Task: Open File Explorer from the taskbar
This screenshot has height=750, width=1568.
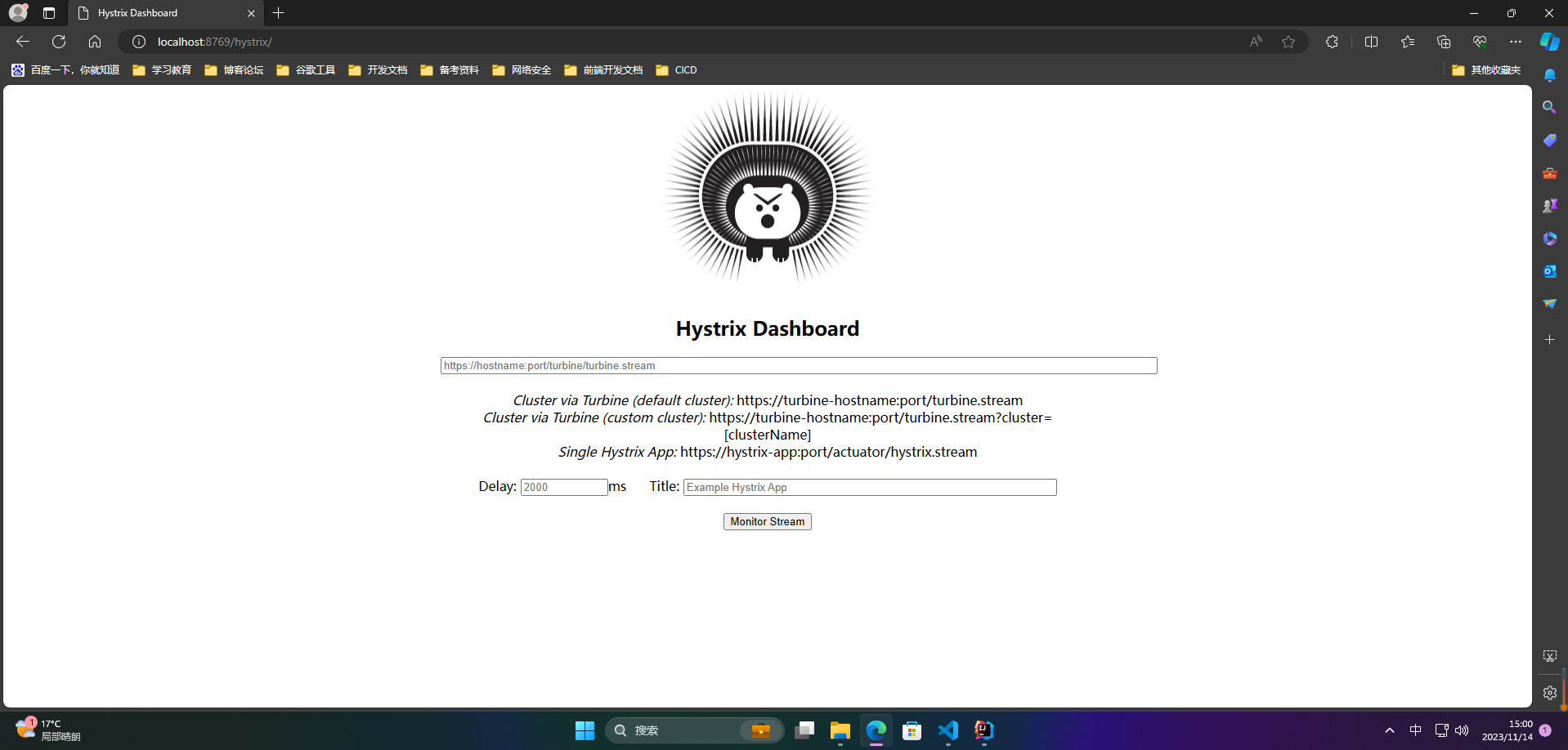Action: pyautogui.click(x=840, y=730)
